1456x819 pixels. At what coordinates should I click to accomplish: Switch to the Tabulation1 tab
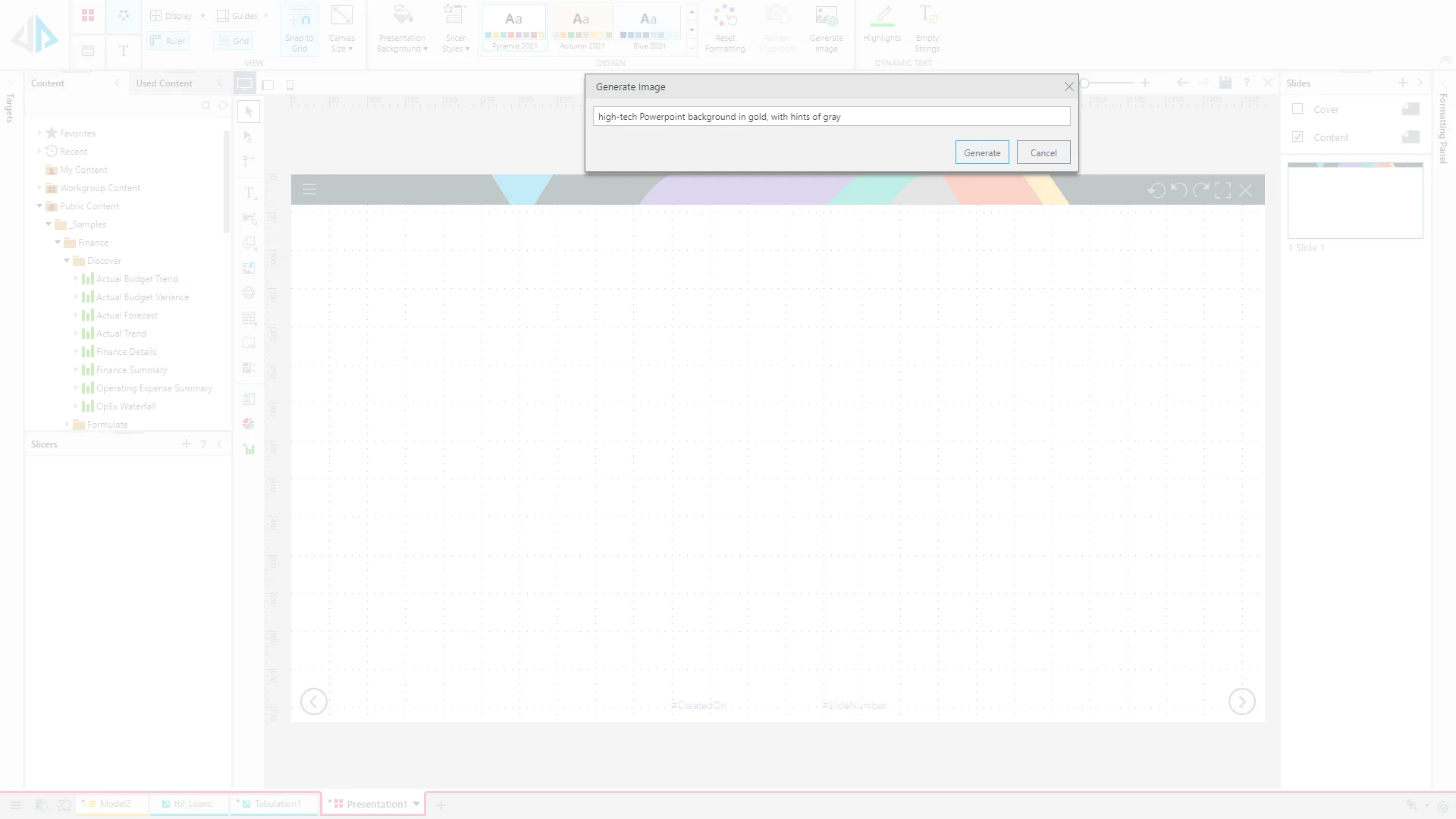click(277, 804)
